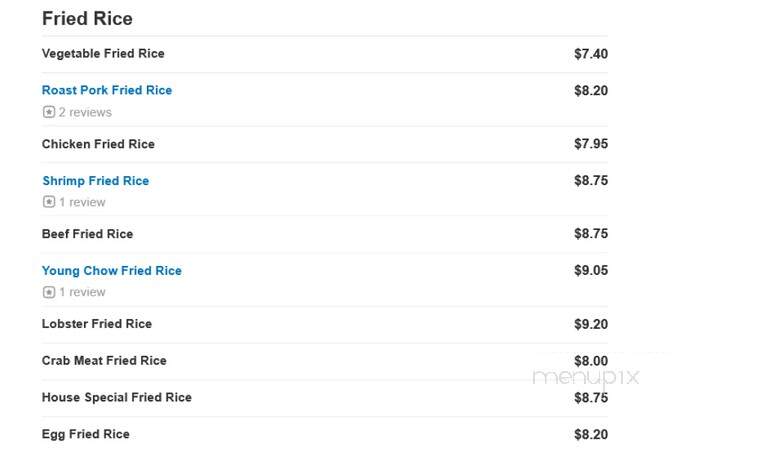
Task: Click the star icon under Young Chow Fried Rice
Action: coord(49,292)
